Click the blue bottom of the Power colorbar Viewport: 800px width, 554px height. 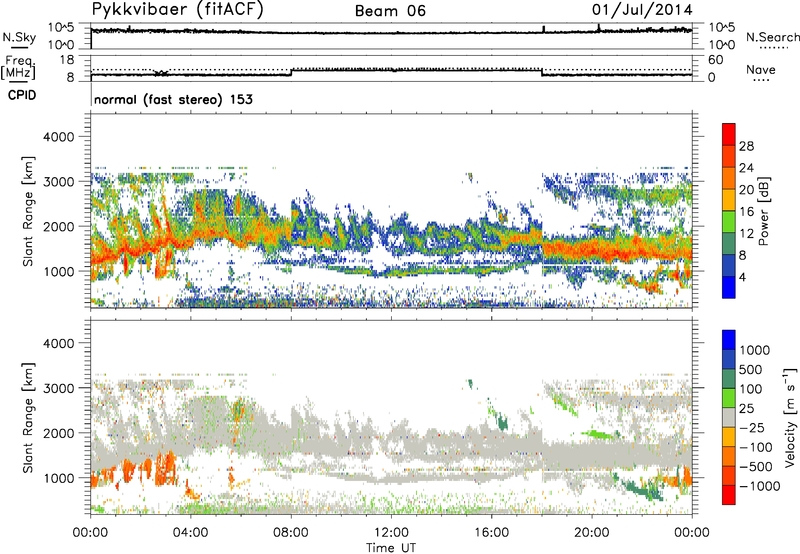coord(729,287)
